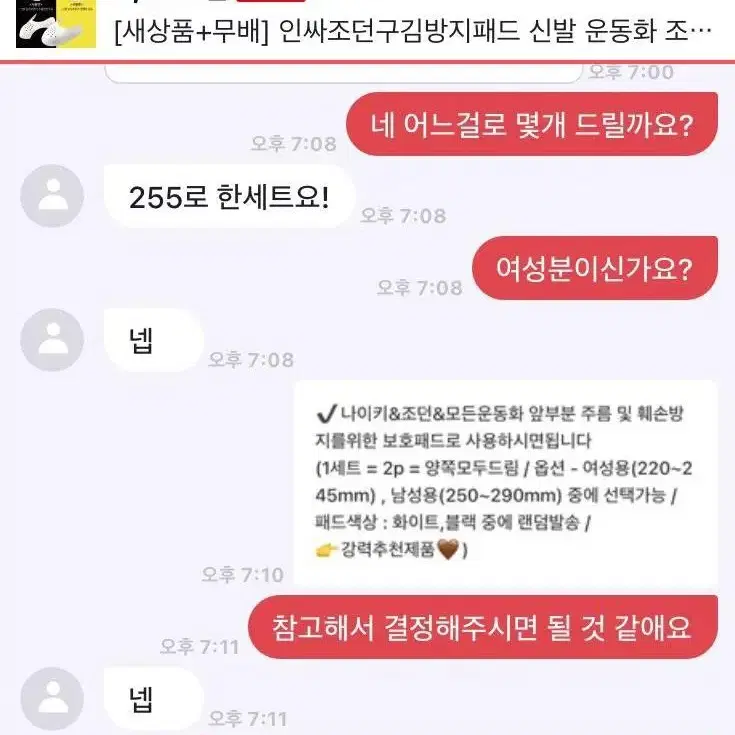Tap the 오후 7:11 timestamp next to red bubble
Image resolution: width=735 pixels, height=735 pixels.
point(199,647)
